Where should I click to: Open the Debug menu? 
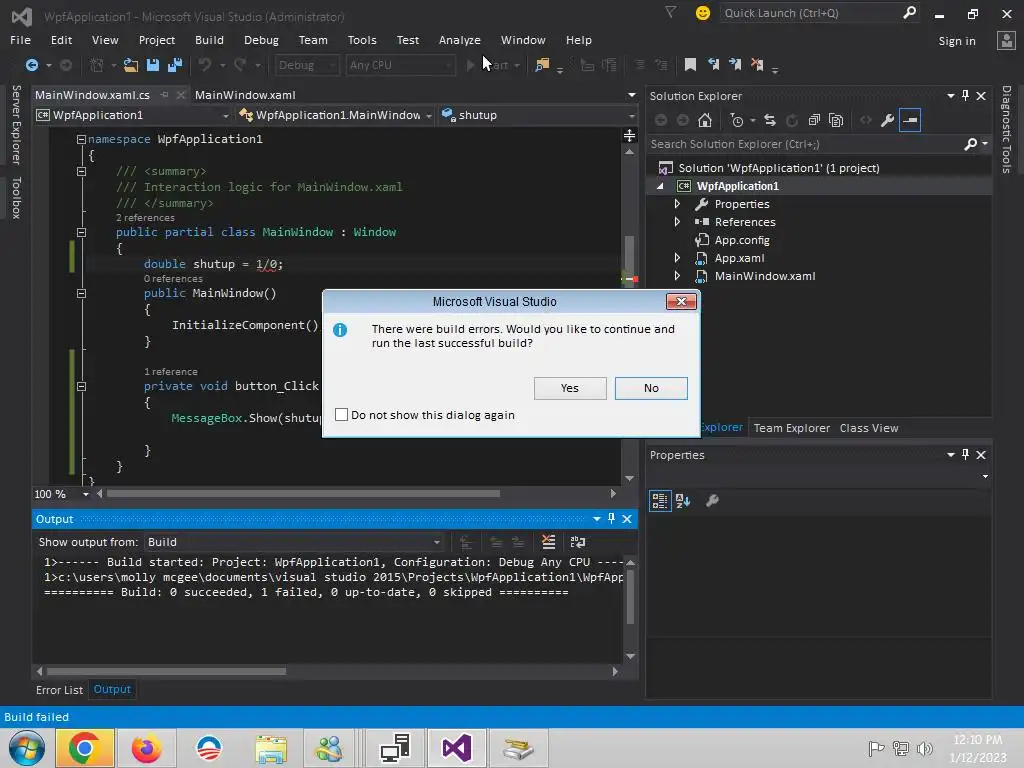pos(261,40)
